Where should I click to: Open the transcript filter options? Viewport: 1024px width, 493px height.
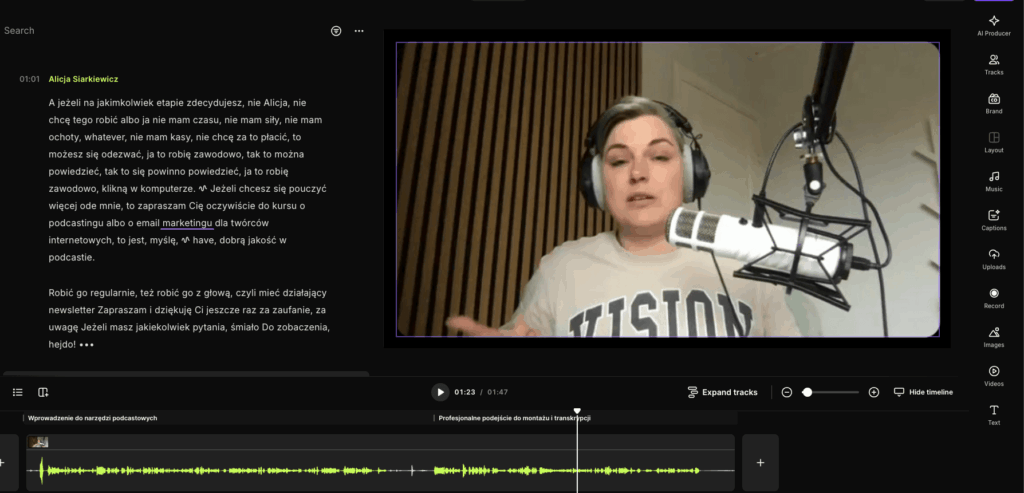tap(336, 31)
